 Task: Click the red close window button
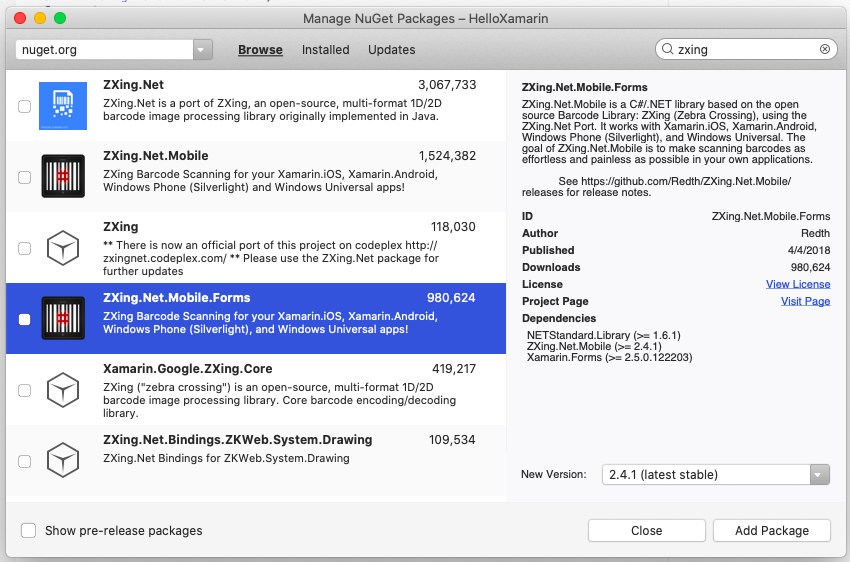(x=20, y=18)
